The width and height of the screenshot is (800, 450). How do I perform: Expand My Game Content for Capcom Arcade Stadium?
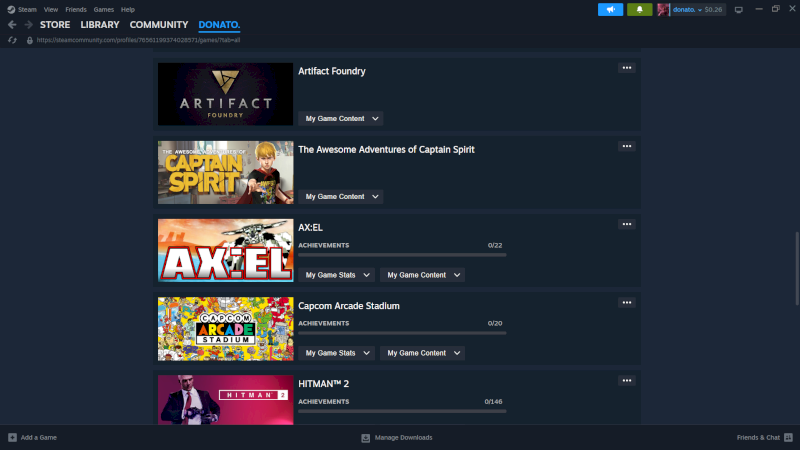[x=422, y=353]
